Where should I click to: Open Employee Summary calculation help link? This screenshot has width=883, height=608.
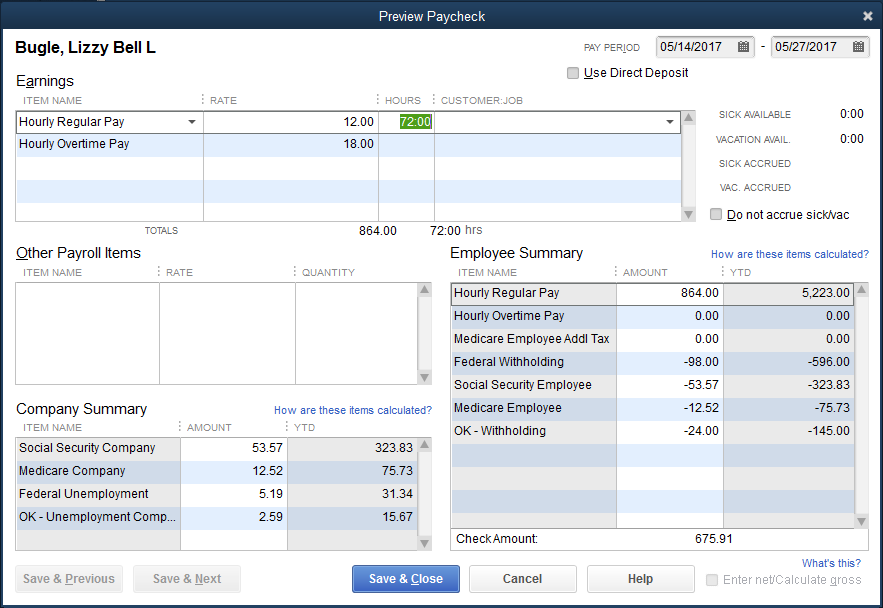[789, 255]
